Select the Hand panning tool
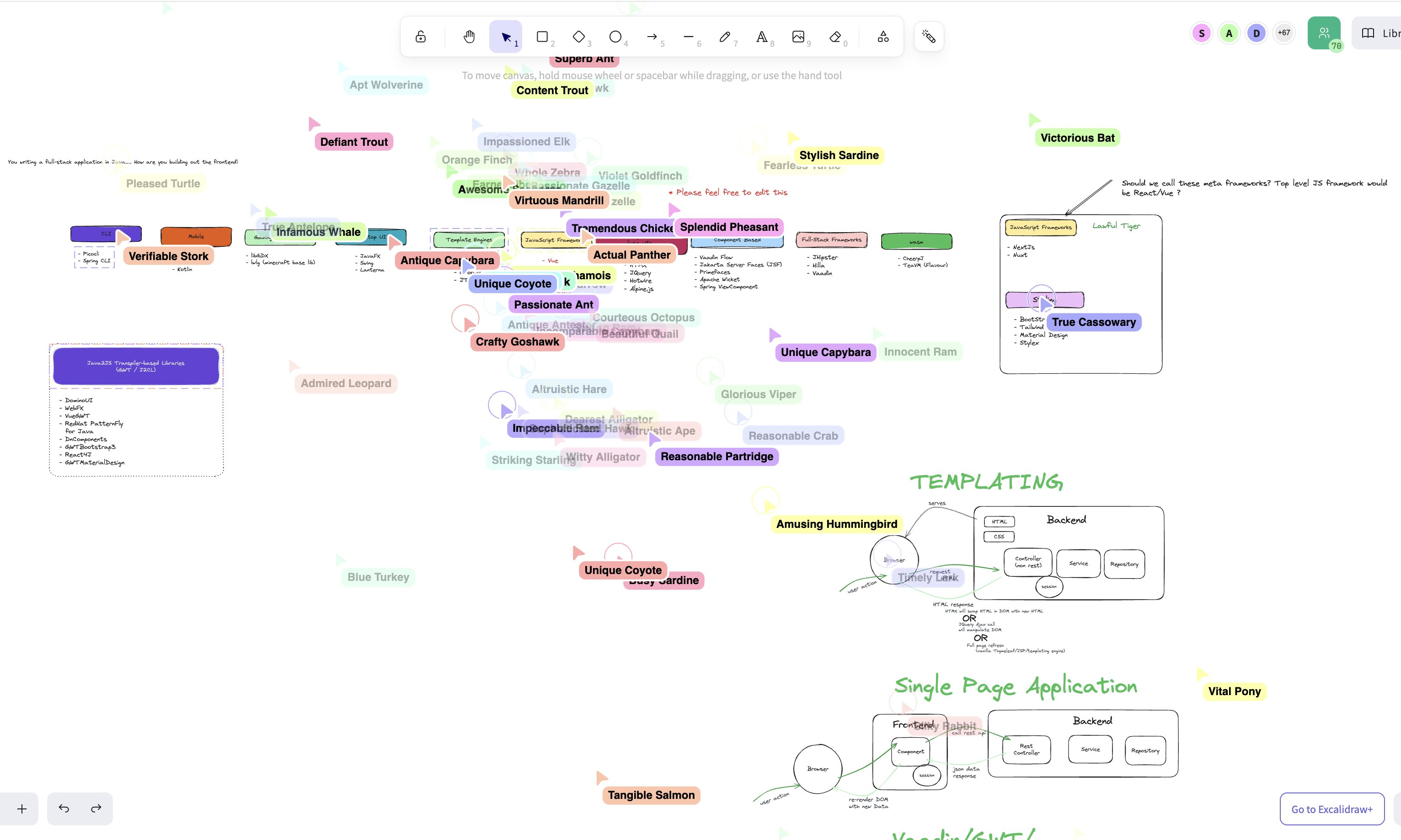Screen dimensions: 1401x840 [x=469, y=37]
